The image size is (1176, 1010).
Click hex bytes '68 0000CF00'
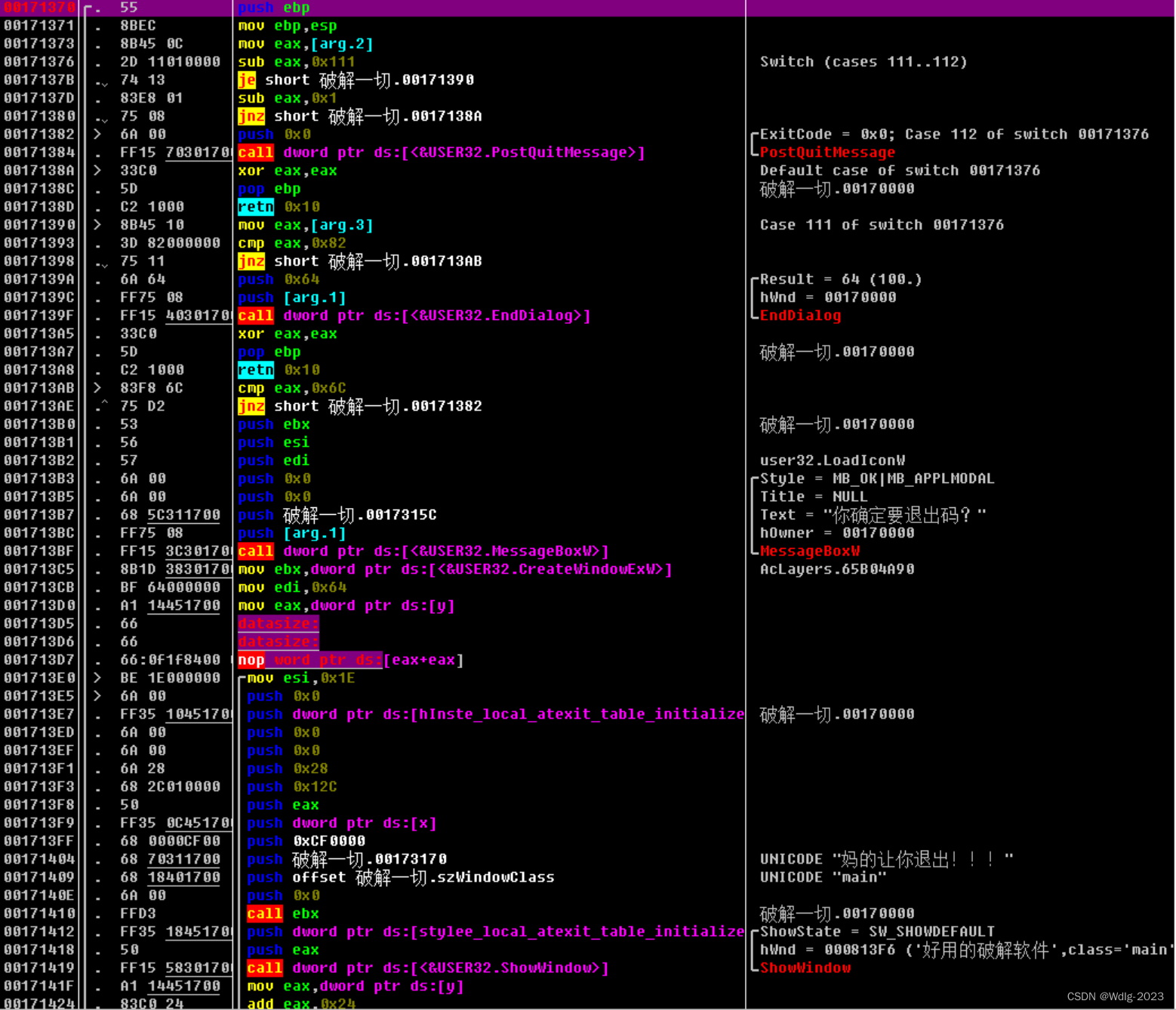171,841
